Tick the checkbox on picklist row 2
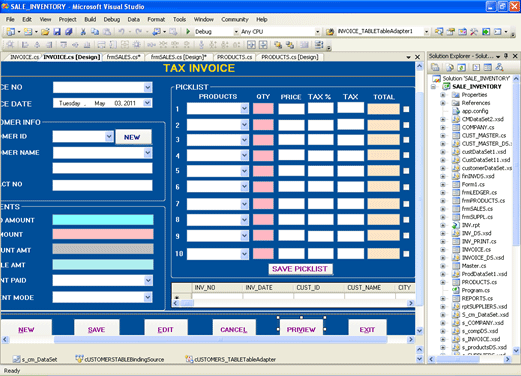This screenshot has height=376, width=521. pos(406,125)
